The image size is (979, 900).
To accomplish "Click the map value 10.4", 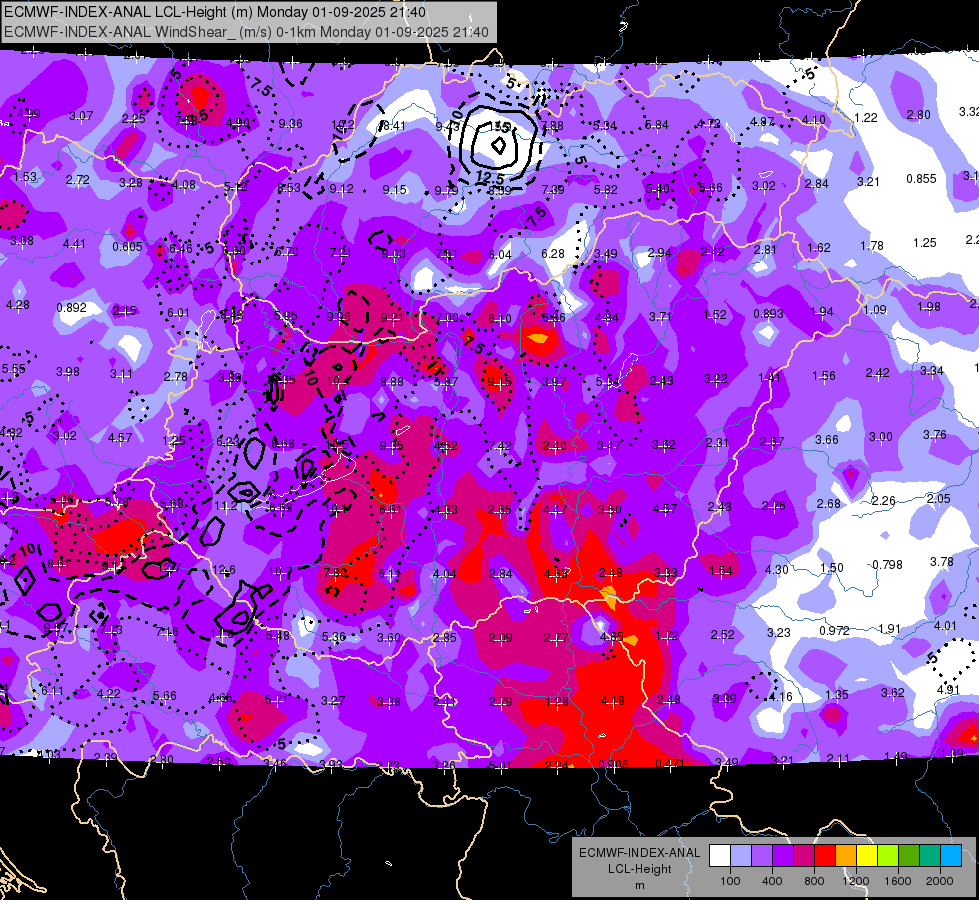I will tap(337, 380).
